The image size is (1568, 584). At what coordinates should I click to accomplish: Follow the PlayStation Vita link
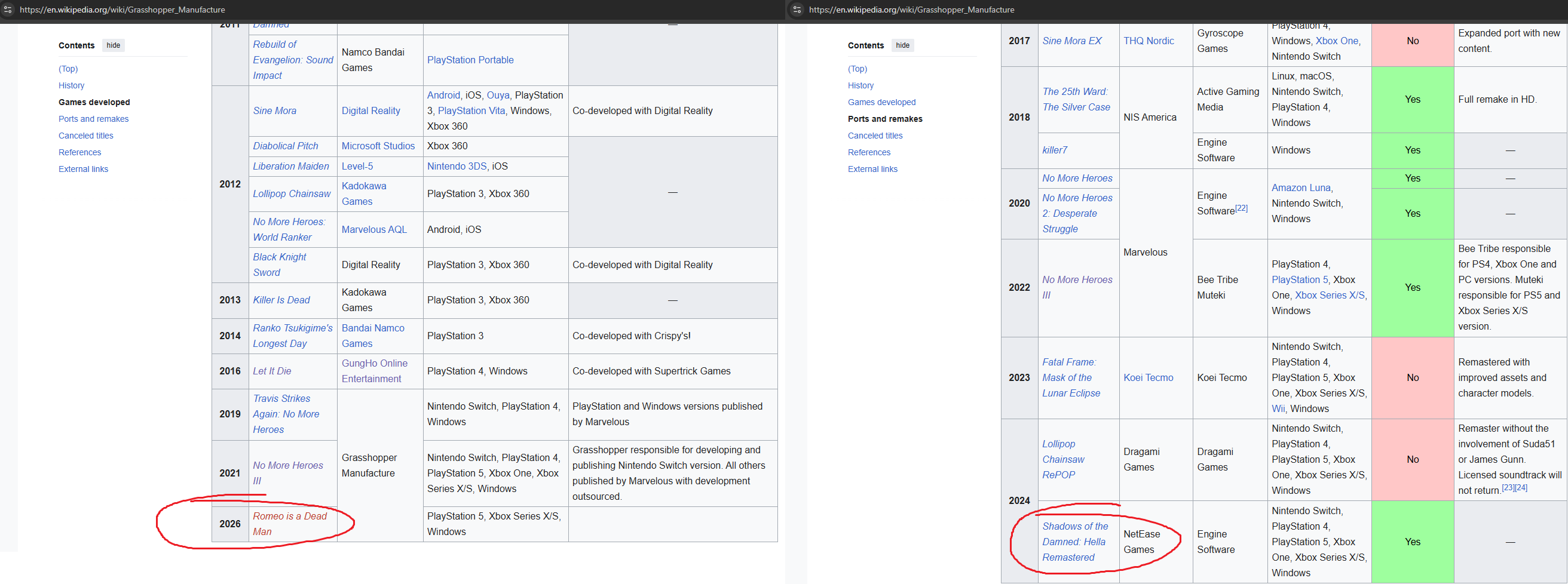(471, 110)
